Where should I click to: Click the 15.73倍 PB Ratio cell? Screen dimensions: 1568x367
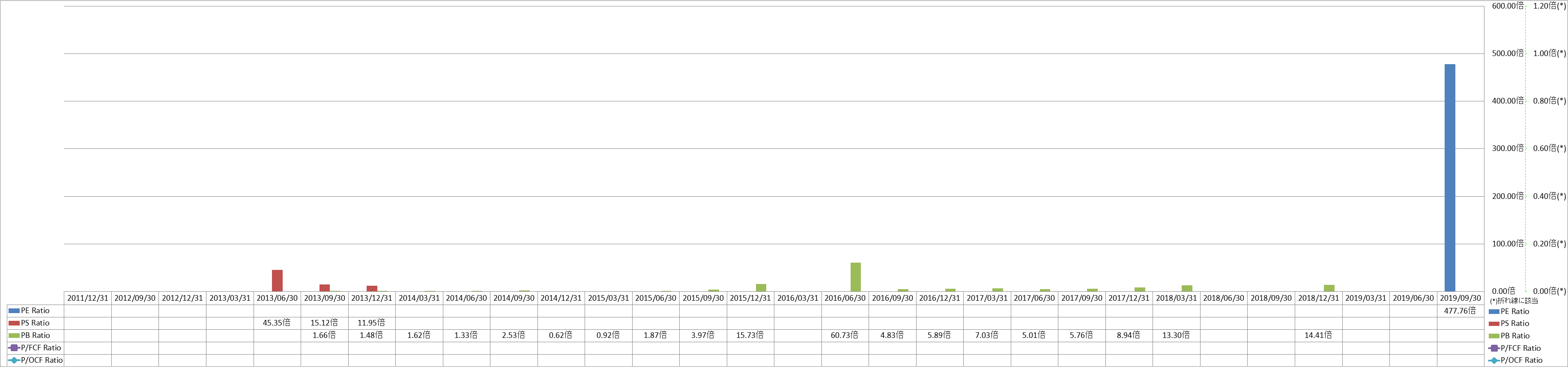(x=750, y=335)
